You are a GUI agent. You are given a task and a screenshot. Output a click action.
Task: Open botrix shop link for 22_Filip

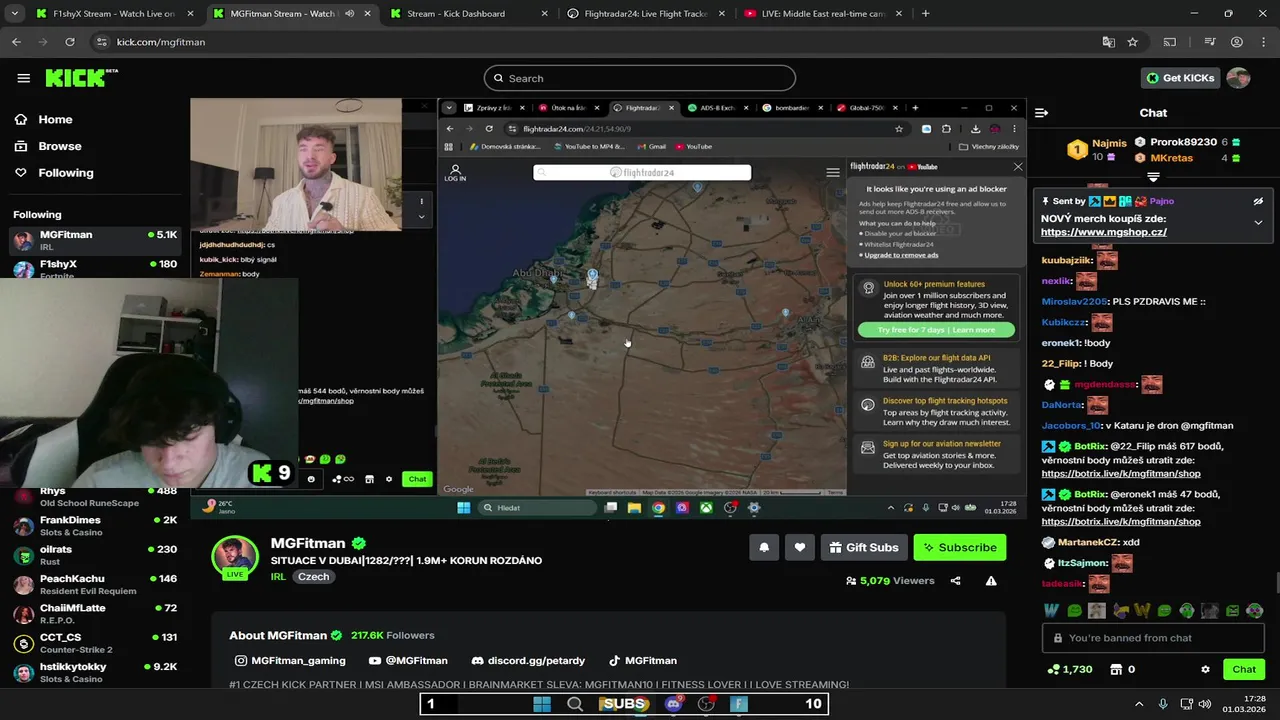1120,474
